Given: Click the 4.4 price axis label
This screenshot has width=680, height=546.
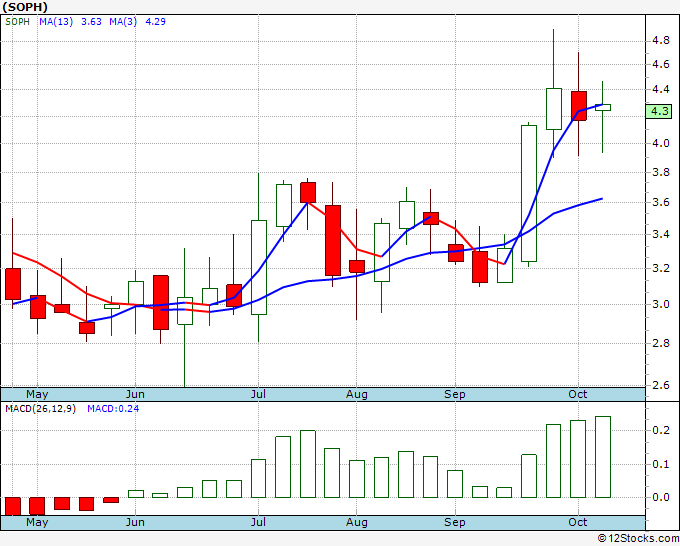Looking at the screenshot, I should (660, 90).
